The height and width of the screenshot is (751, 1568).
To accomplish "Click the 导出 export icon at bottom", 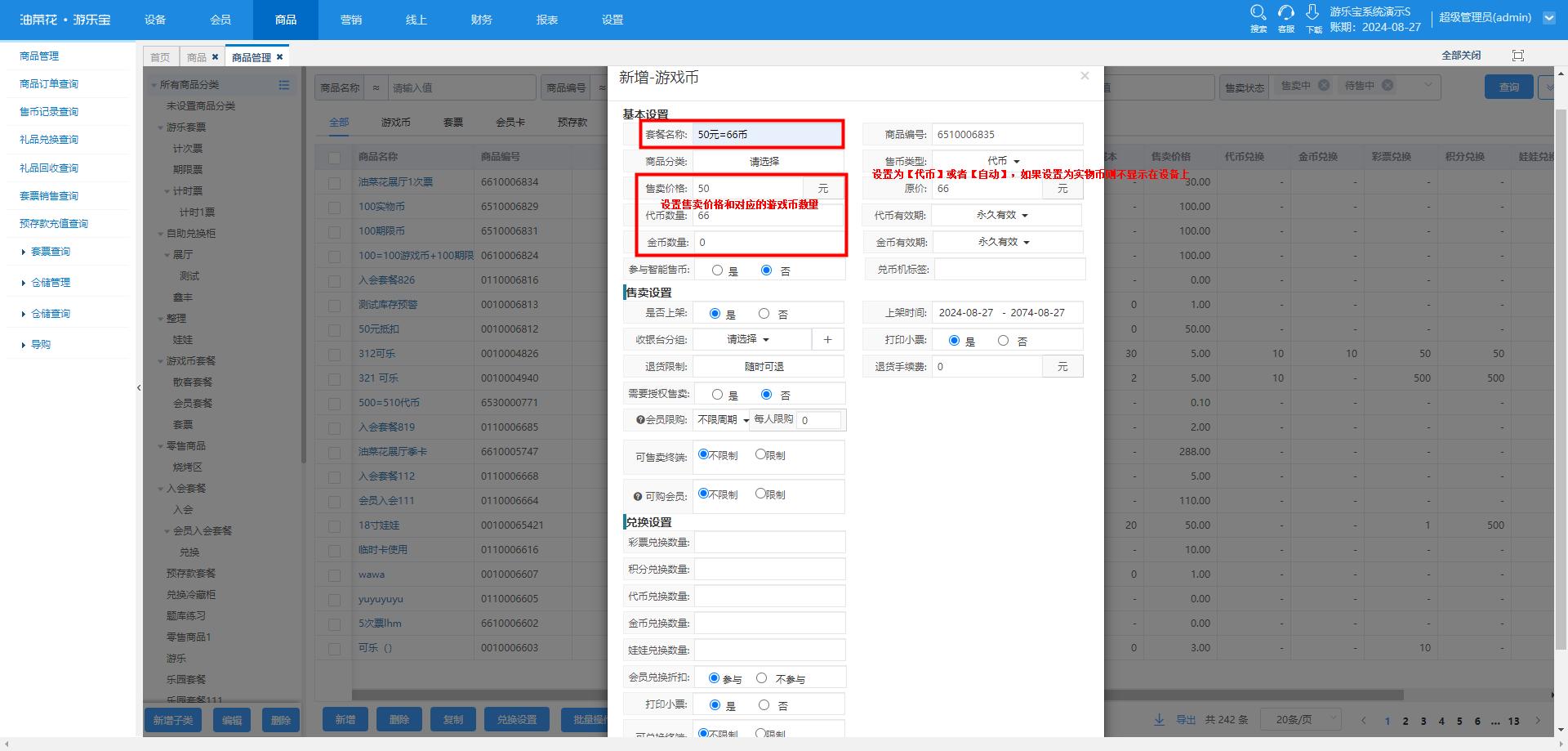I will click(1159, 720).
